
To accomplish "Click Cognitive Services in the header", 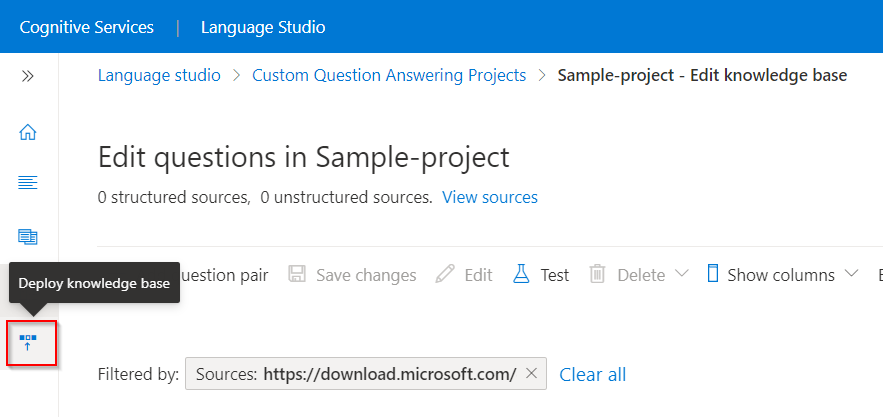I will tap(87, 27).
